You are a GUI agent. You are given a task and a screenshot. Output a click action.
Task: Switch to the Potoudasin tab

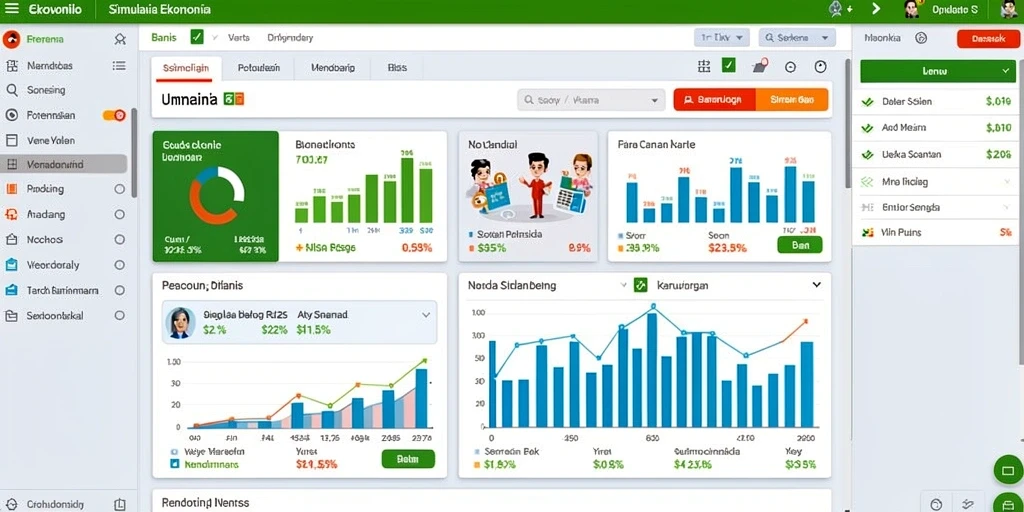(x=259, y=67)
